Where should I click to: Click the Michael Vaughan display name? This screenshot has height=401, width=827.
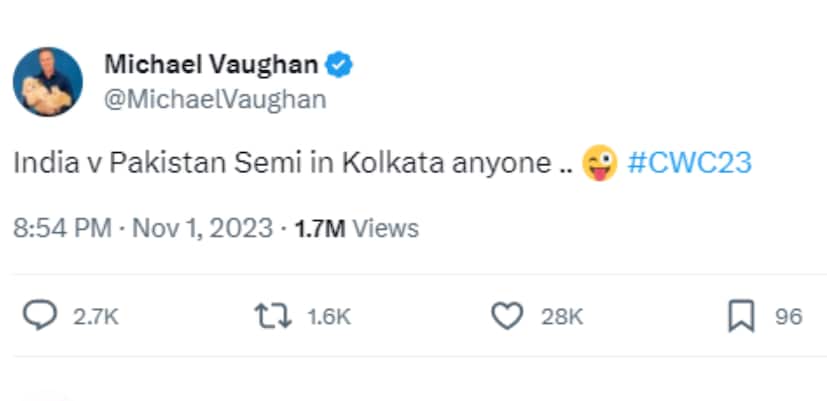[211, 66]
